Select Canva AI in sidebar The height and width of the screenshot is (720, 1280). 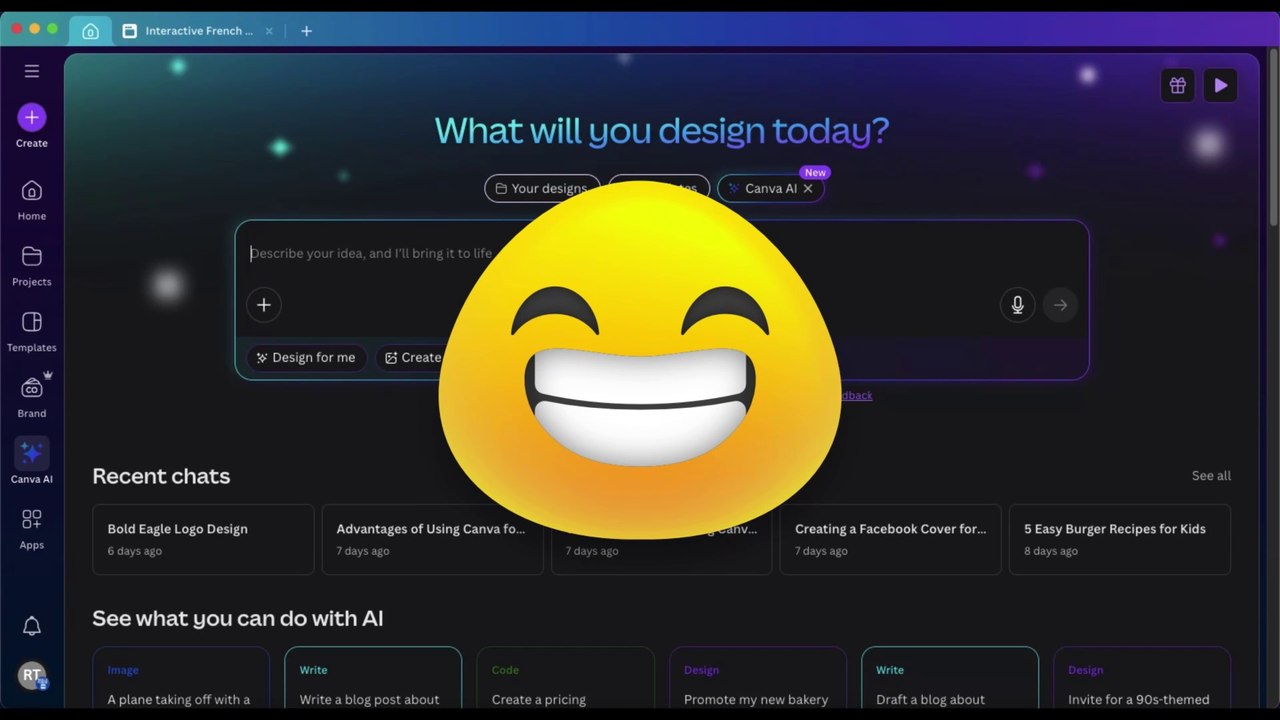[x=32, y=463]
